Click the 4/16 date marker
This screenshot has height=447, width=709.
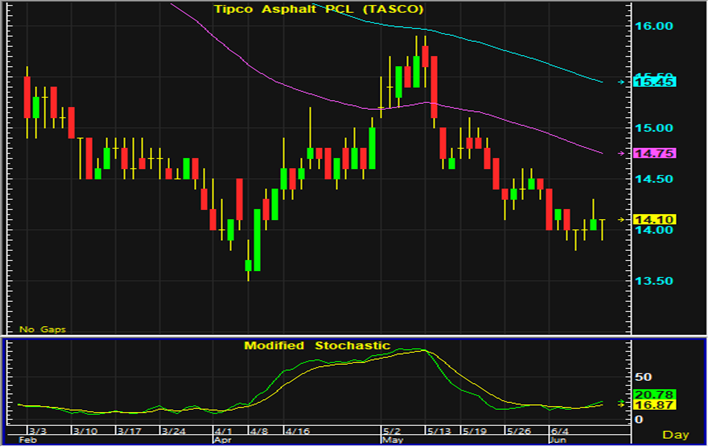[298, 431]
